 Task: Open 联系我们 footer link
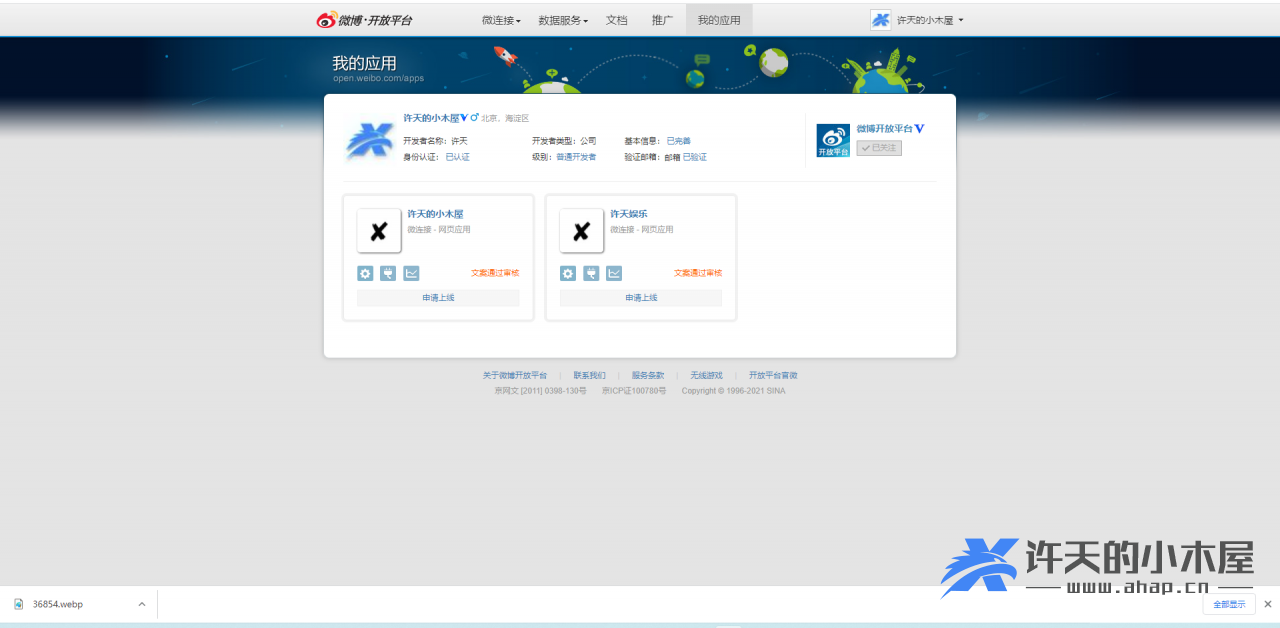(589, 375)
